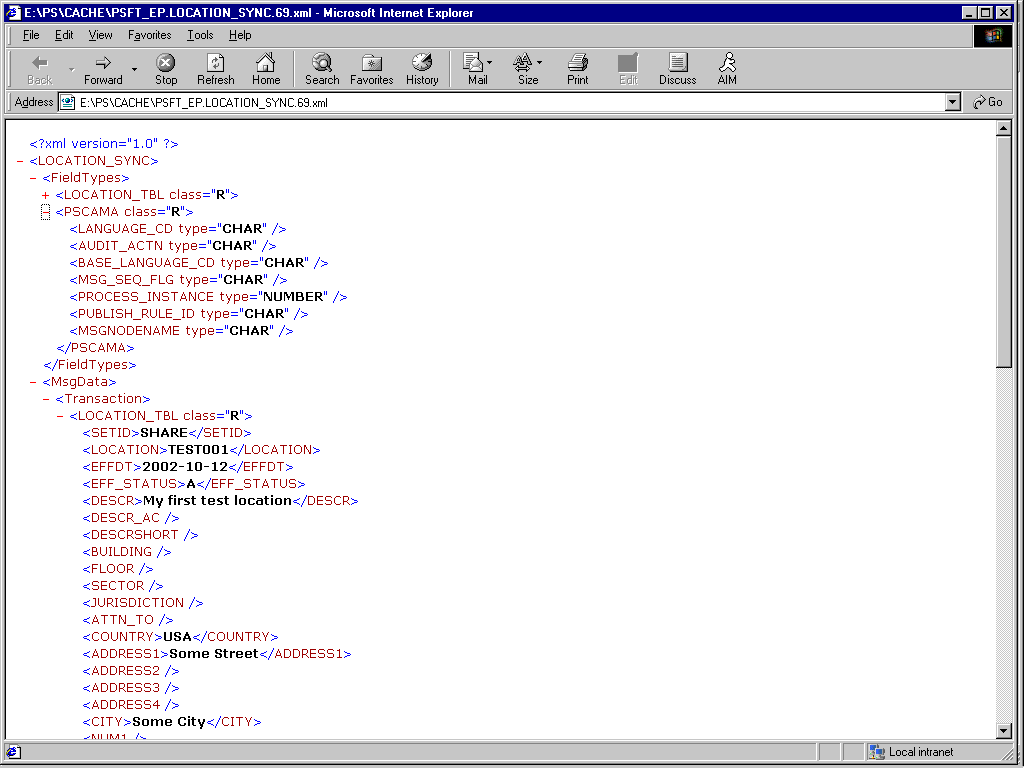The image size is (1024, 768).
Task: Open the Tools menu
Action: coord(200,35)
